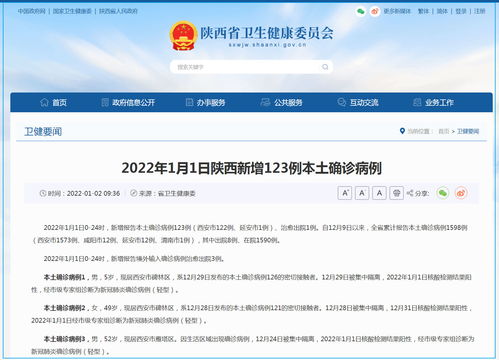Switch to 繁体 traditional Chinese
499x360 pixels.
coord(423,11)
